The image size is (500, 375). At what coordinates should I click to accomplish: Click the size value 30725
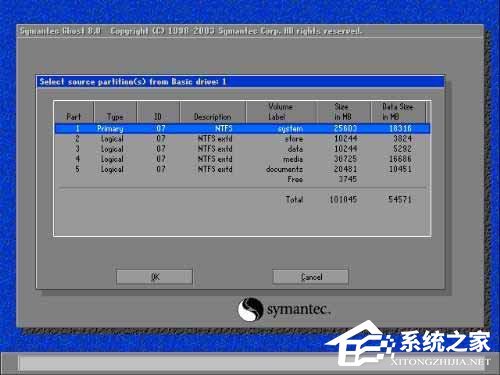(345, 159)
